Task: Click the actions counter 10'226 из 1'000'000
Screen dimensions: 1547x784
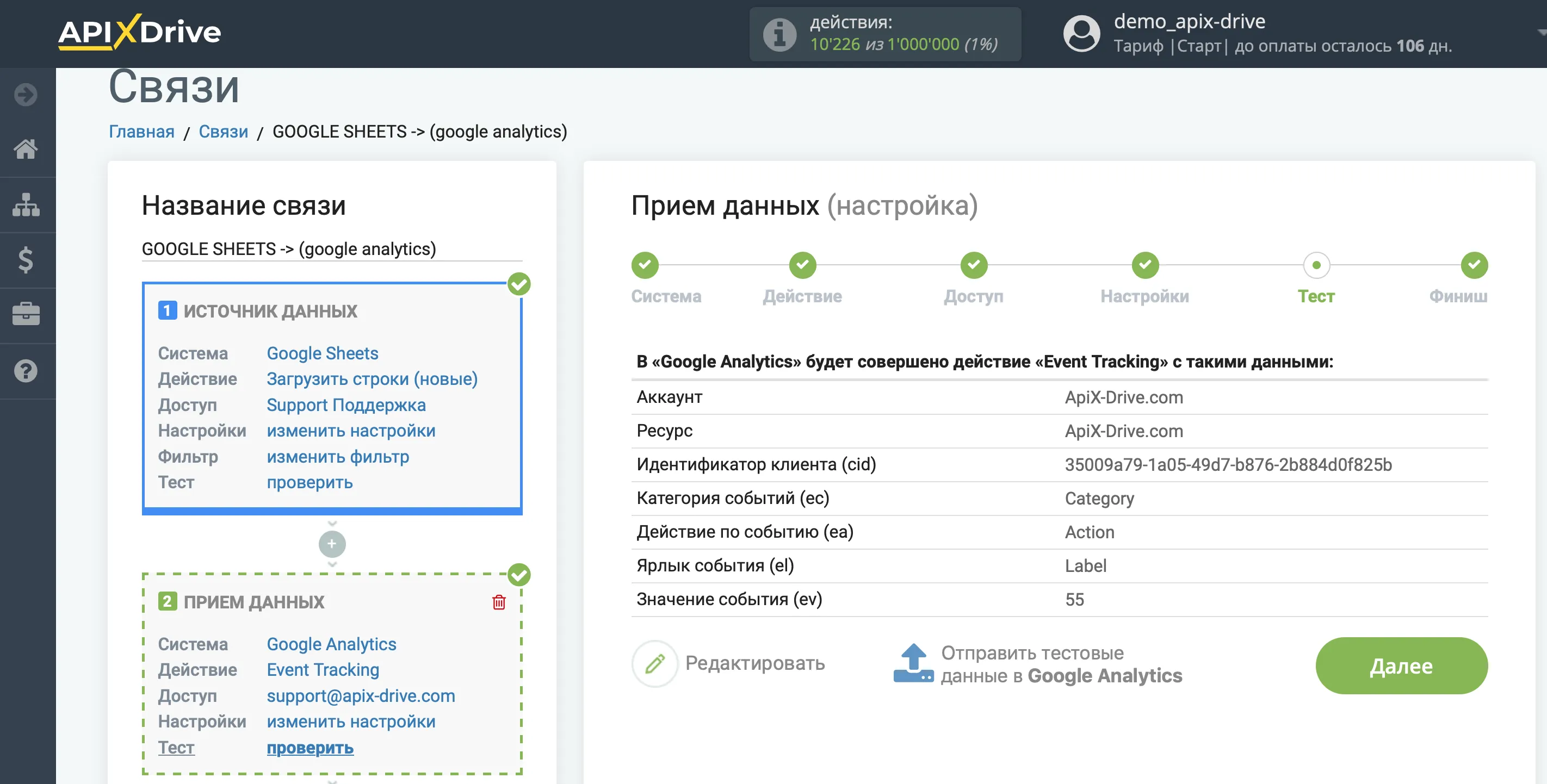Action: tap(904, 45)
